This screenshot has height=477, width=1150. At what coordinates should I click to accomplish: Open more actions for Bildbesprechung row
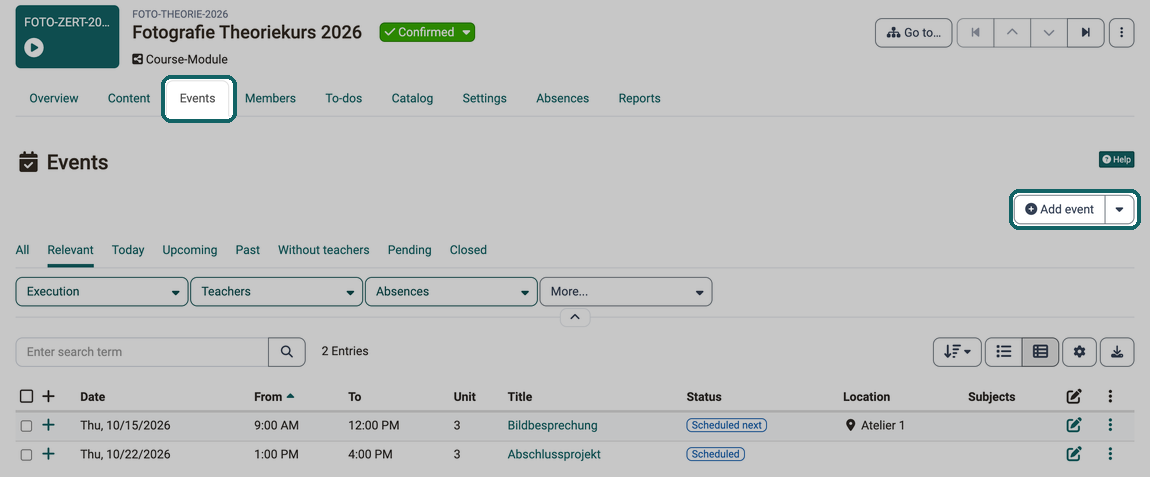click(x=1110, y=425)
